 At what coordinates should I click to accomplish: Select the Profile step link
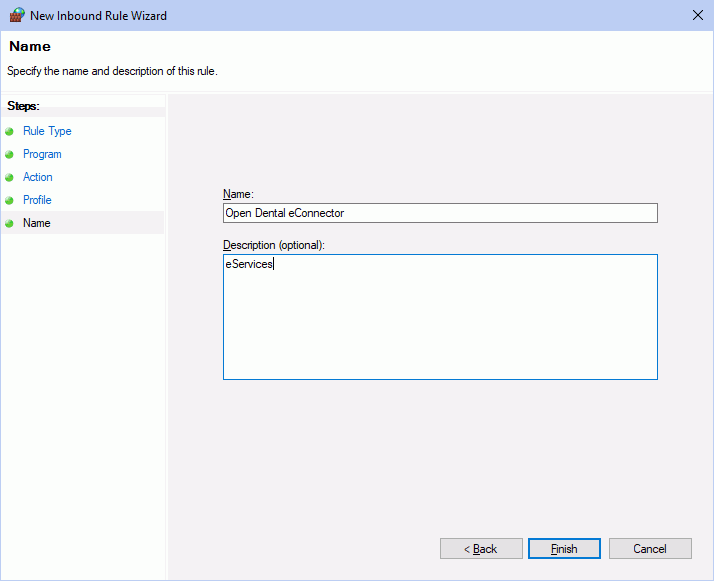tap(37, 200)
